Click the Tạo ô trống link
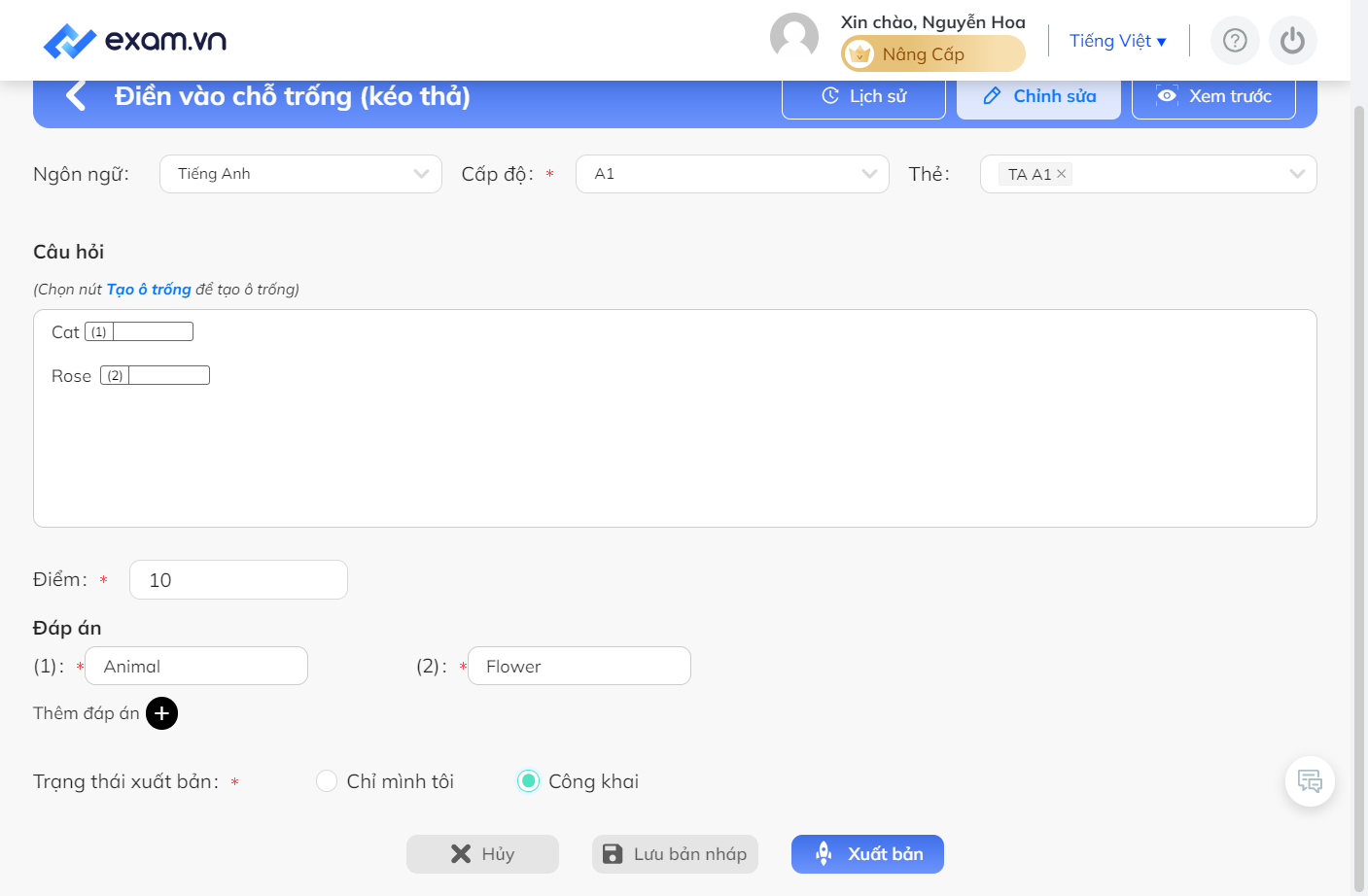This screenshot has width=1368, height=896. pos(149,290)
